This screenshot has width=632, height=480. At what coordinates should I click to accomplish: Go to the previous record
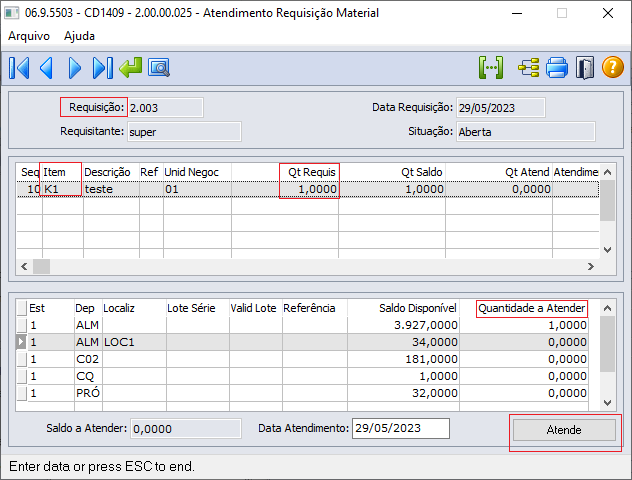(46, 68)
